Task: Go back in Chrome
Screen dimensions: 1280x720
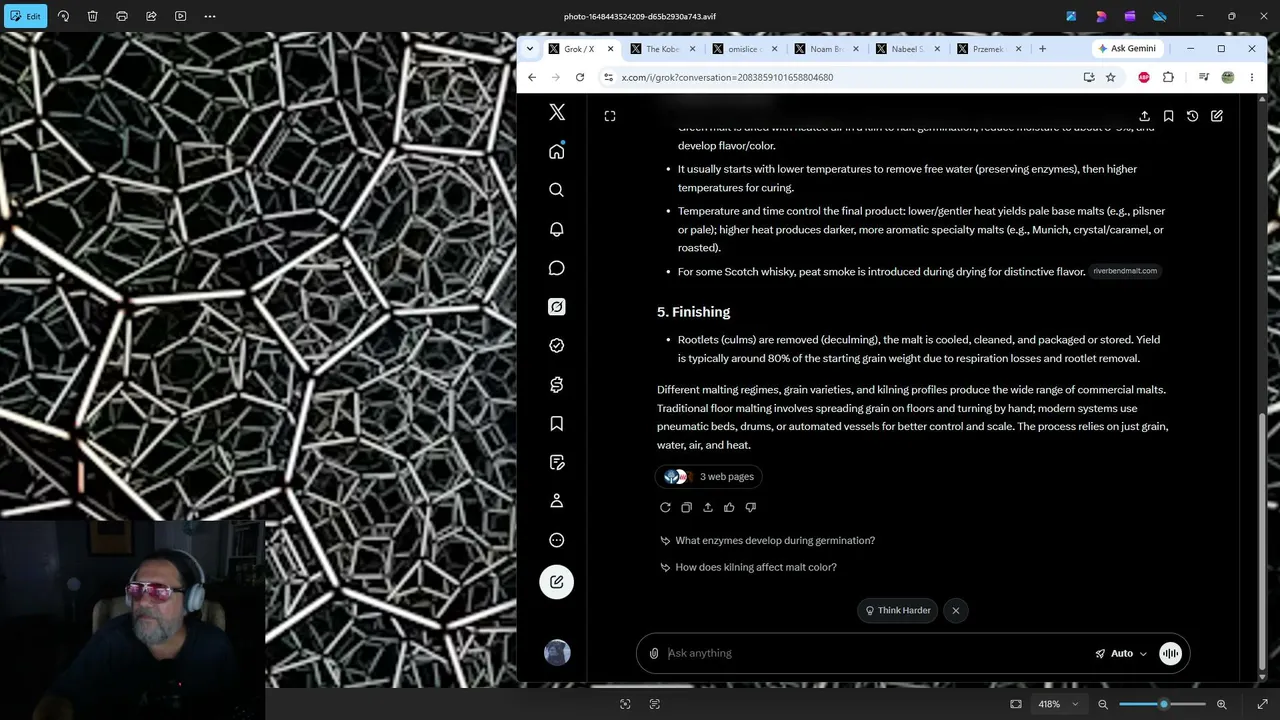Action: [532, 77]
